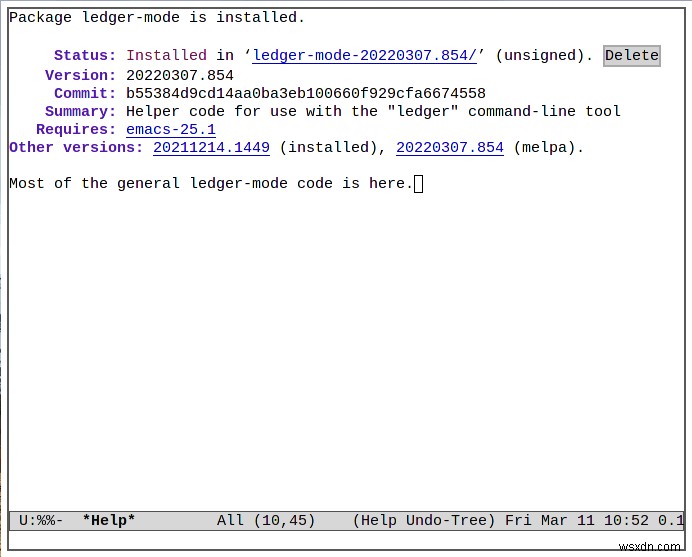Click the Status: label
Image resolution: width=692 pixels, height=557 pixels.
point(85,56)
